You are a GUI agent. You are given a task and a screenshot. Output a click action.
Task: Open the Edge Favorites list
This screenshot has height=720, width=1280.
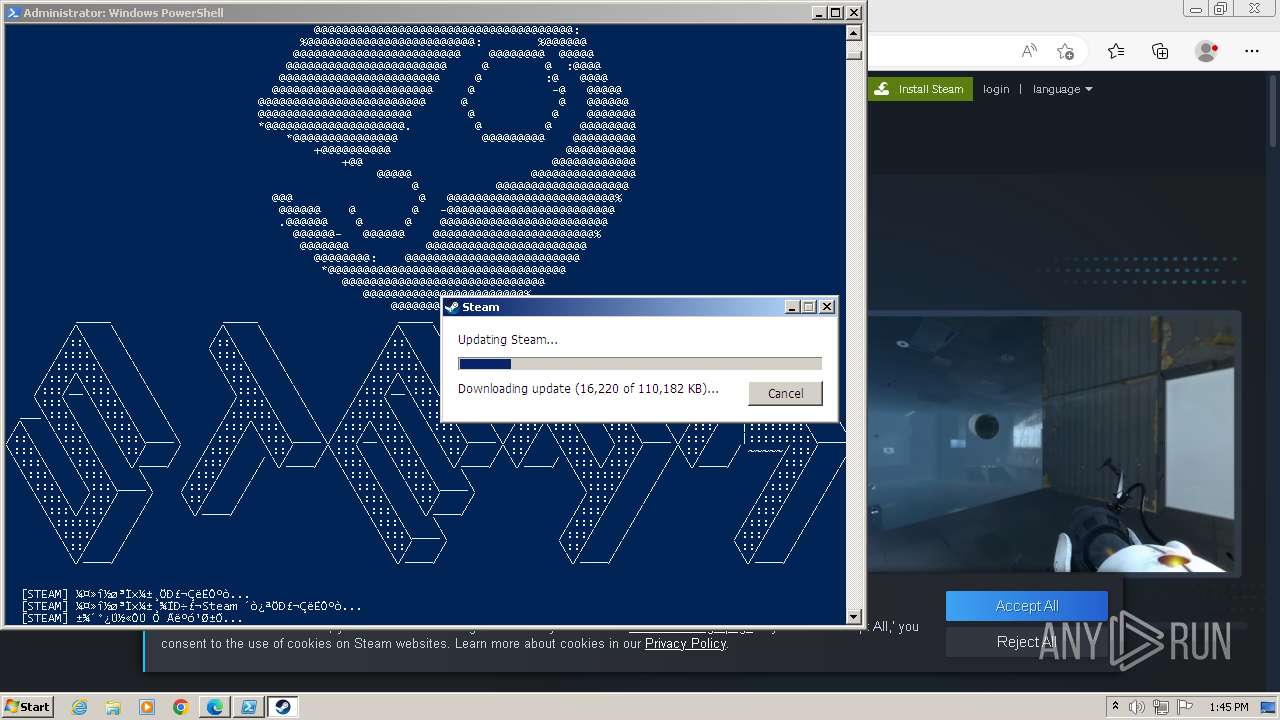[x=1116, y=51]
